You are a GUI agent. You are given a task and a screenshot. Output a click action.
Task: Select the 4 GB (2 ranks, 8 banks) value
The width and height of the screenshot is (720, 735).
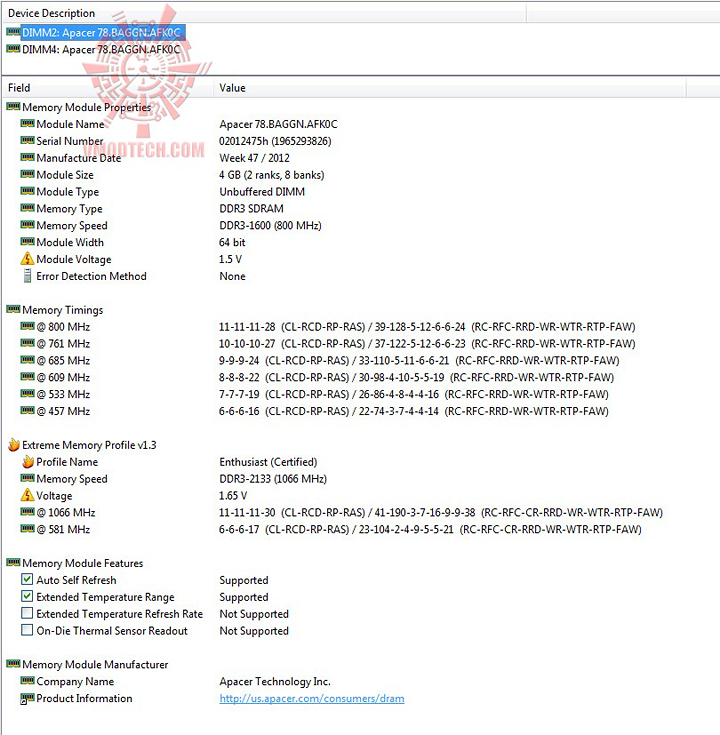pyautogui.click(x=272, y=175)
